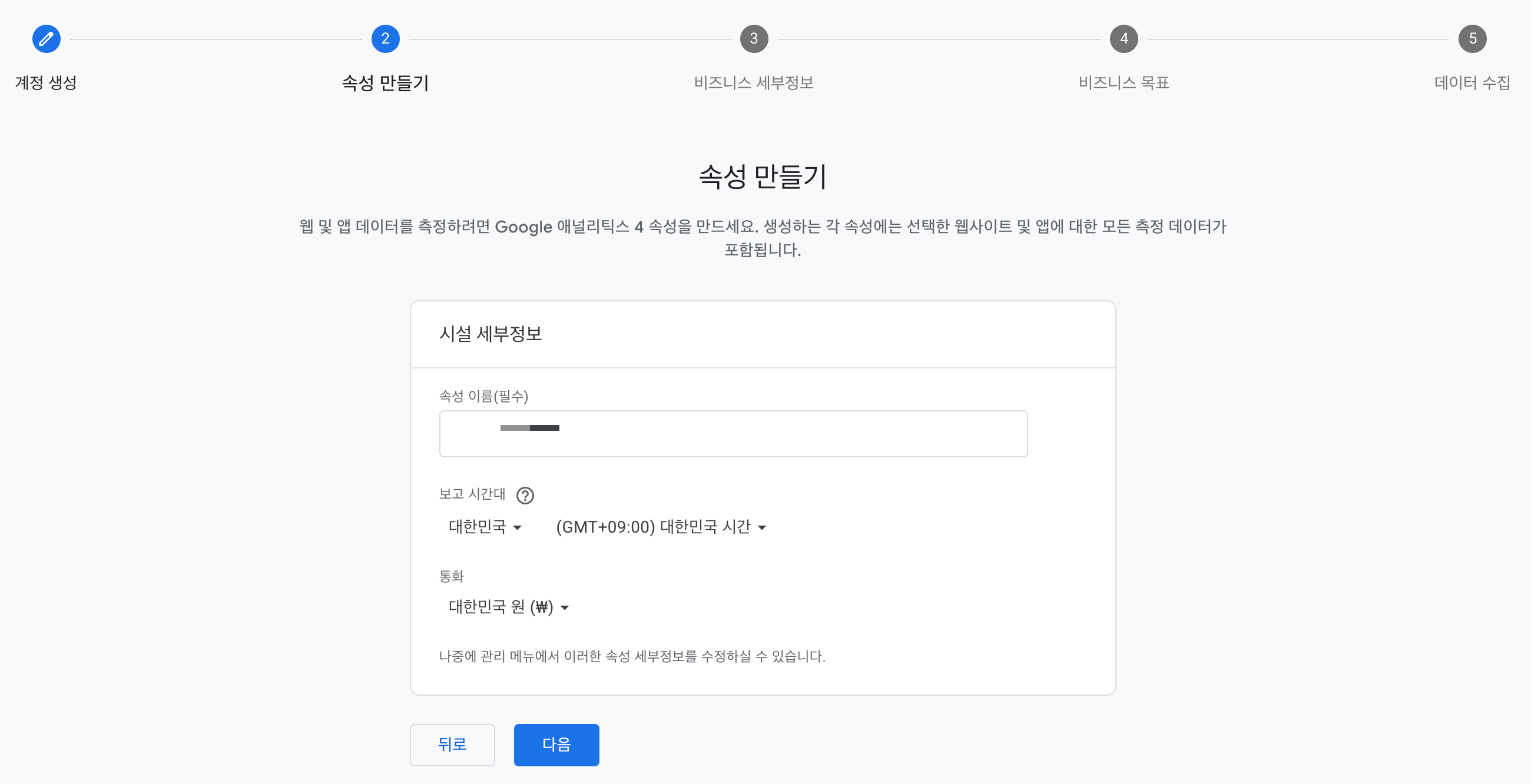Screen dimensions: 1531x784
Task: Select the 비즈니스 세부정보 step label
Action: (x=754, y=82)
